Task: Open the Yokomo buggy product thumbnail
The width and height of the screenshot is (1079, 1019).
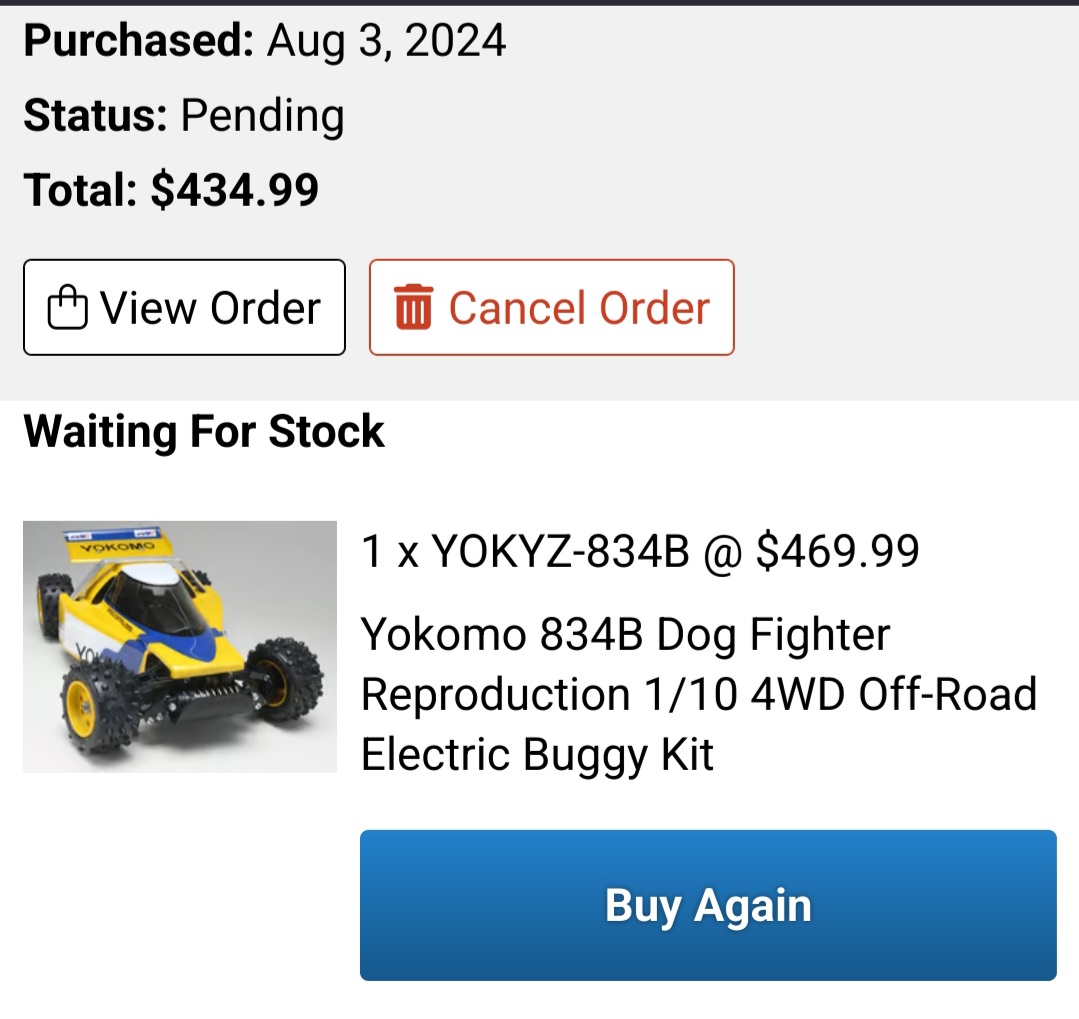Action: [180, 647]
